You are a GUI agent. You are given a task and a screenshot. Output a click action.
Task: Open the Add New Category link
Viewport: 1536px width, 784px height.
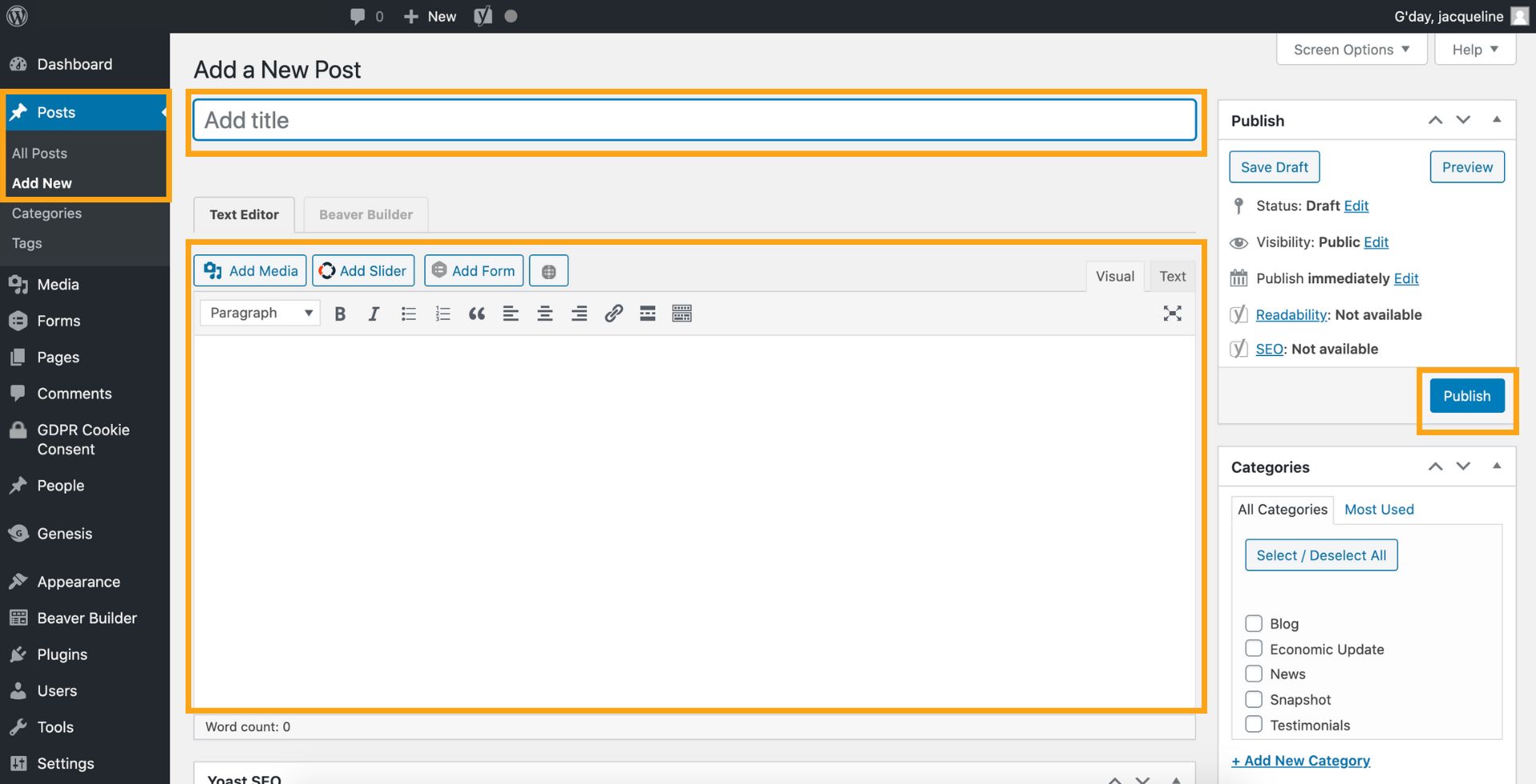[x=1301, y=761]
